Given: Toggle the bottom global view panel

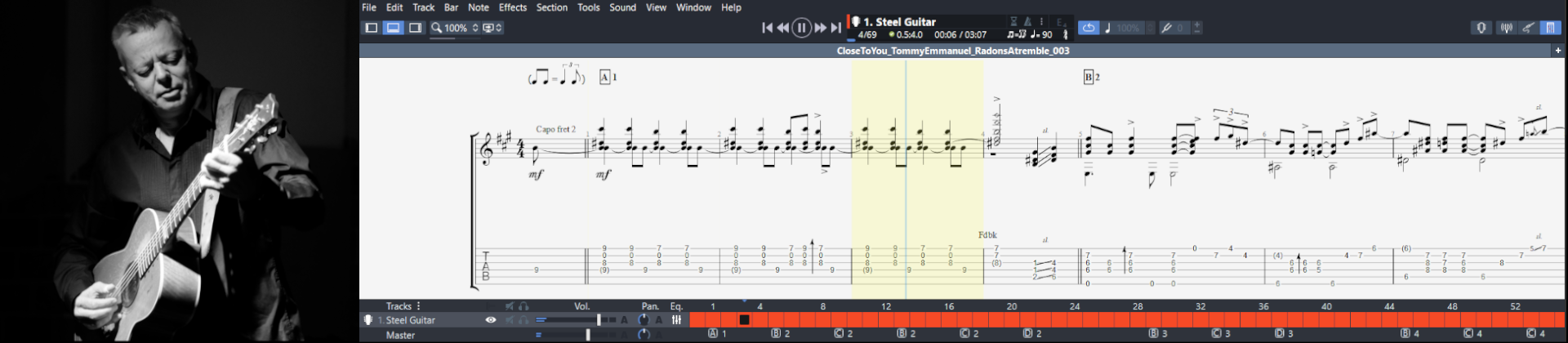Looking at the screenshot, I should [394, 28].
